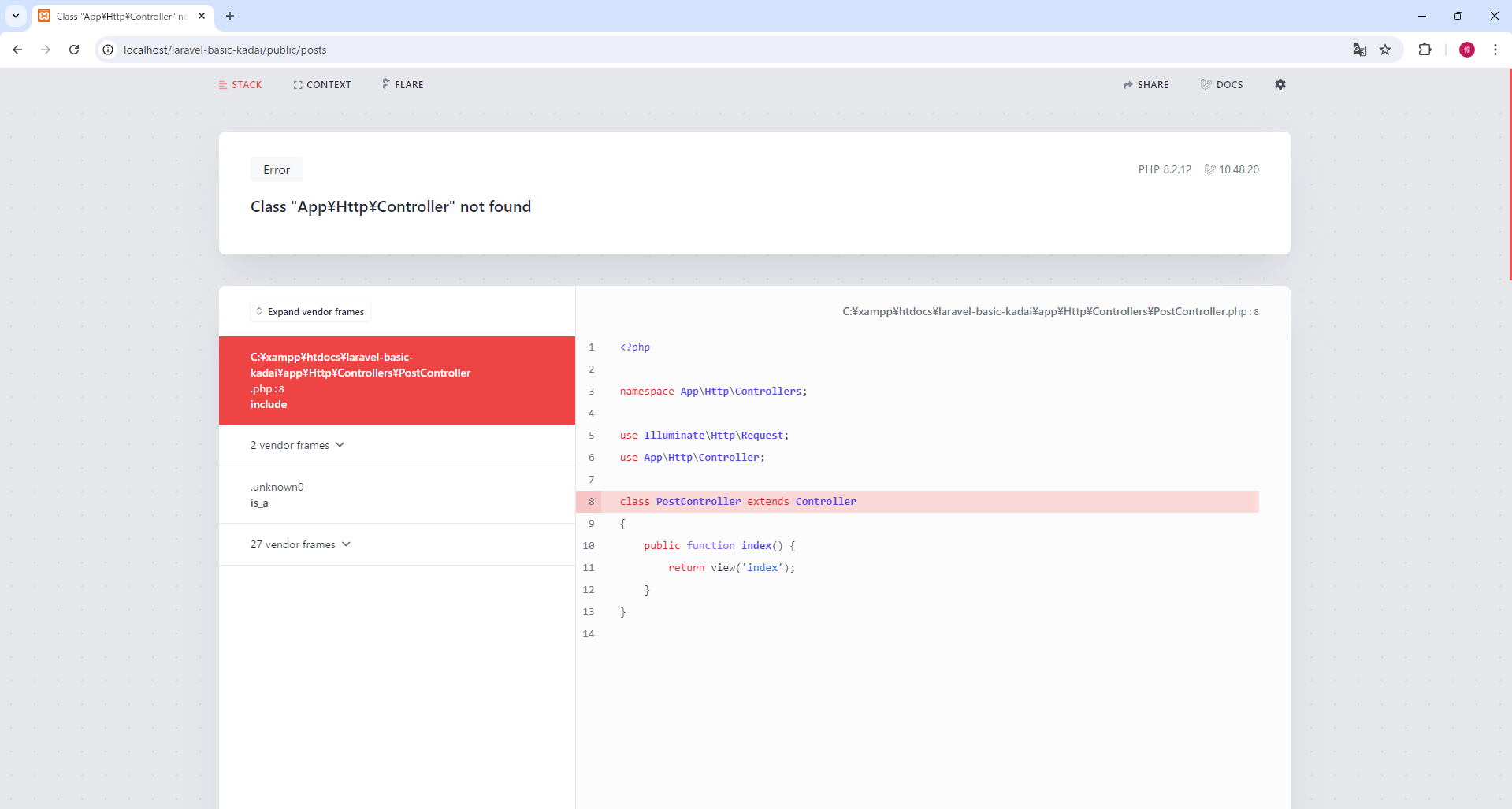Click Expand vendor frames button
Screen dimensions: 1512x809
pos(310,312)
